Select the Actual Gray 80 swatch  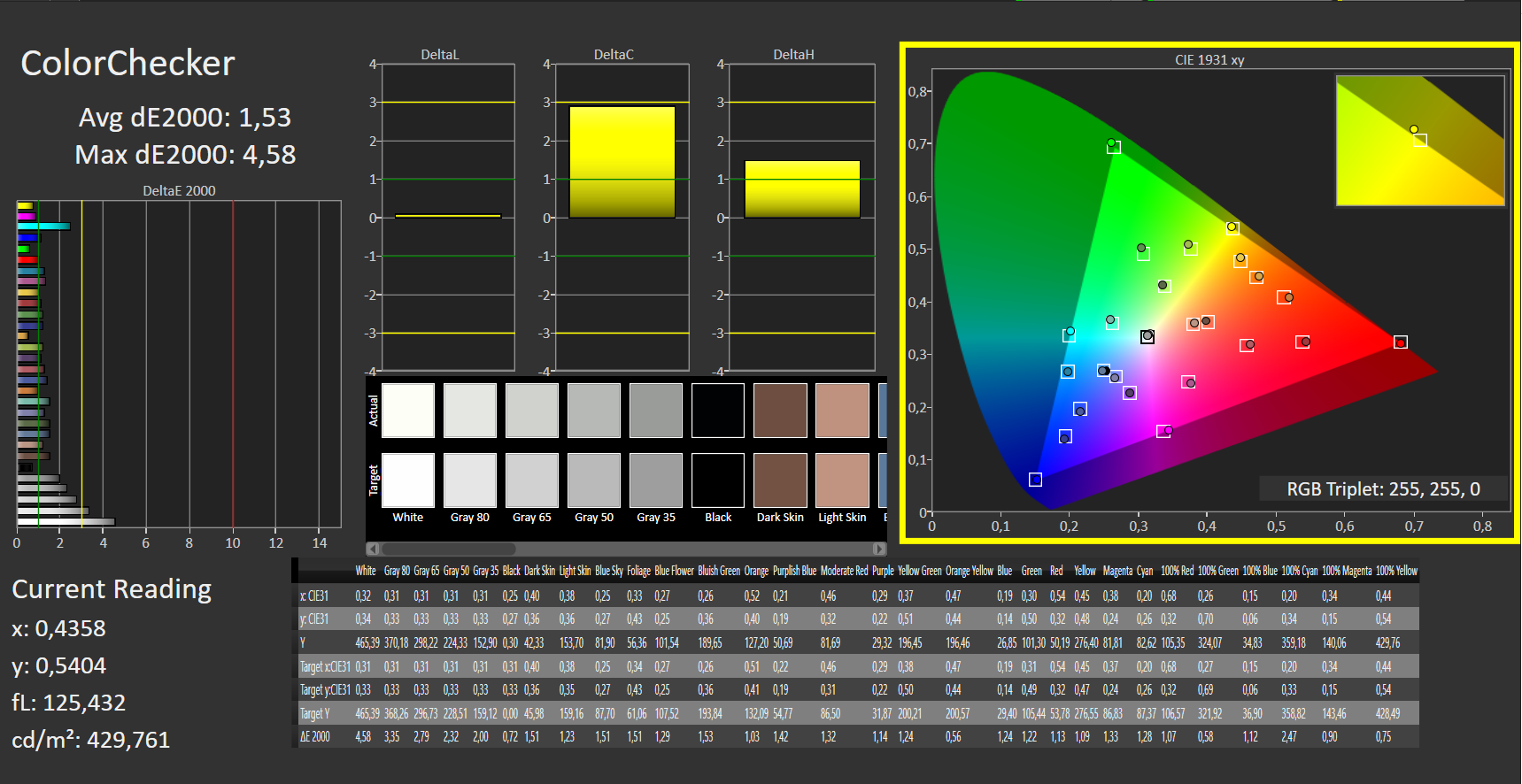tap(470, 411)
